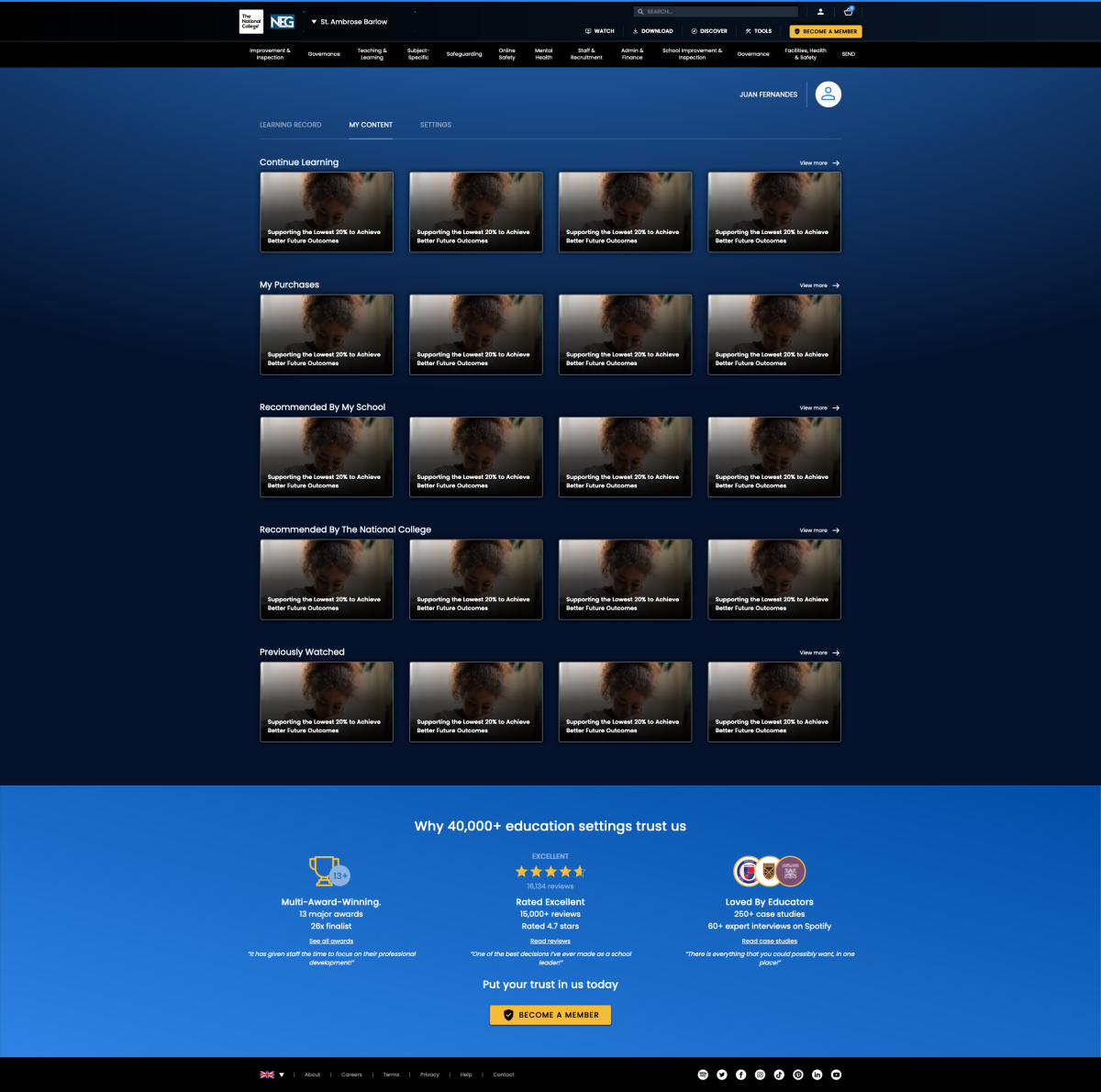Click Become a Member button in header
This screenshot has width=1101, height=1092.
826,31
